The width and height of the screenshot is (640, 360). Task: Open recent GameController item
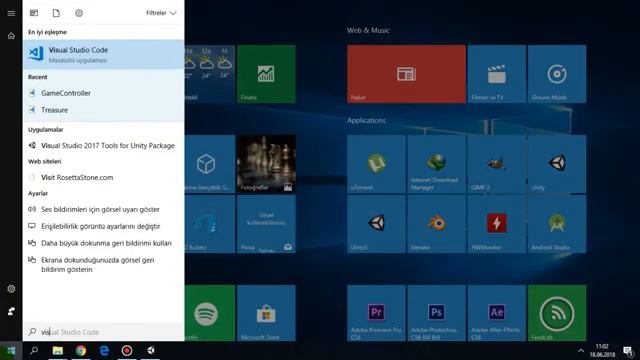coord(104,93)
